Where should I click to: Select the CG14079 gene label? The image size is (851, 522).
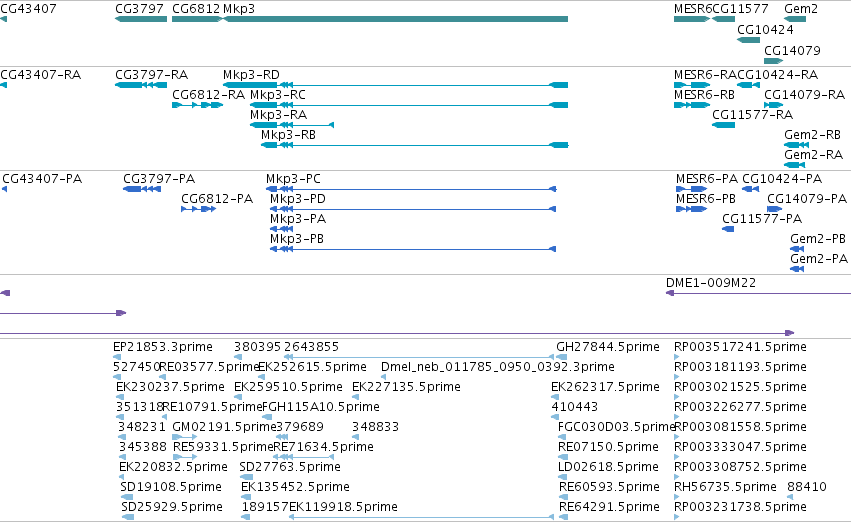(792, 50)
